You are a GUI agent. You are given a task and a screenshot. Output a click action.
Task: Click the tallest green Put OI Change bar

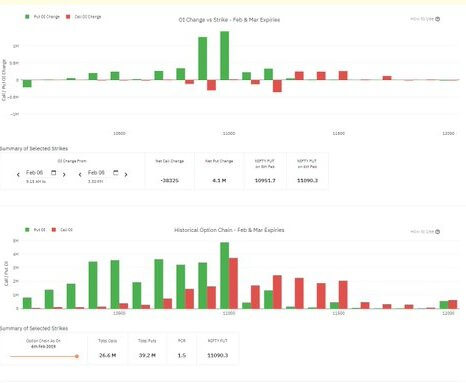click(225, 56)
